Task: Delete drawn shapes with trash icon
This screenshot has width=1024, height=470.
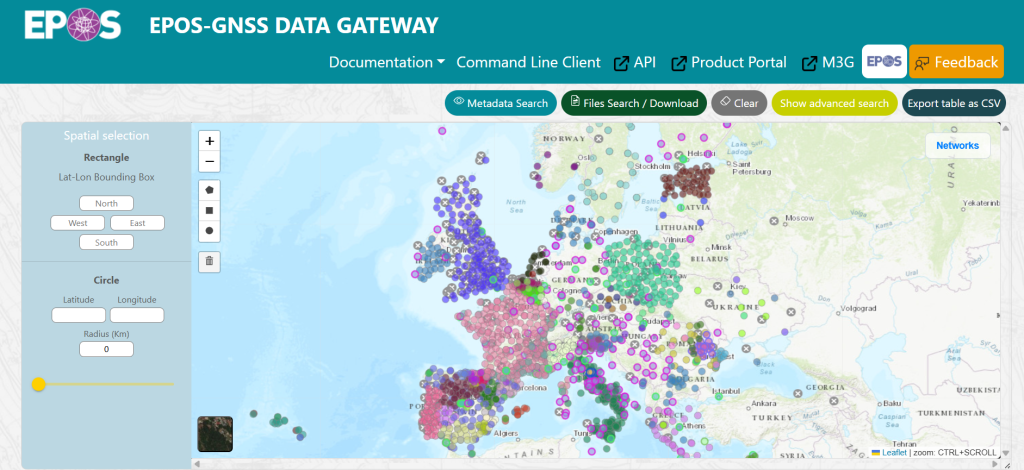Action: point(209,262)
